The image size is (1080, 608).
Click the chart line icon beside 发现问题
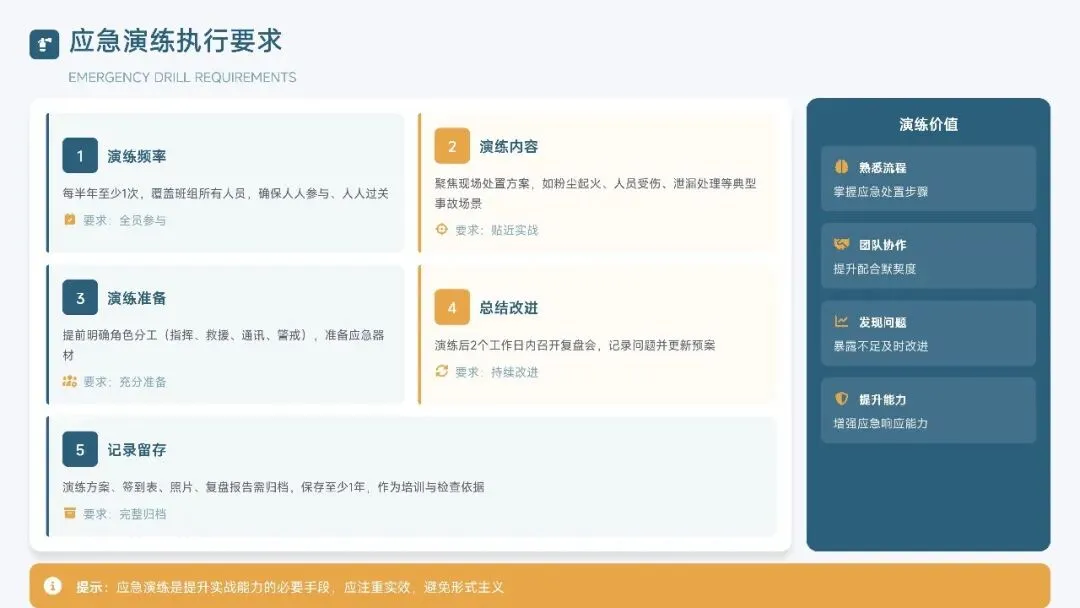841,321
